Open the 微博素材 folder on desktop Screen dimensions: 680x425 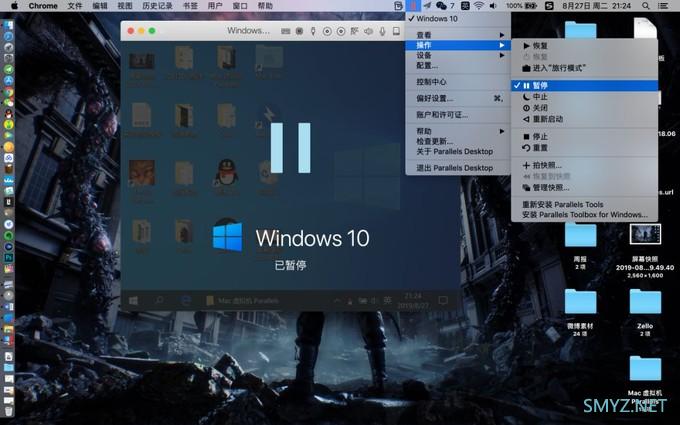pos(580,301)
